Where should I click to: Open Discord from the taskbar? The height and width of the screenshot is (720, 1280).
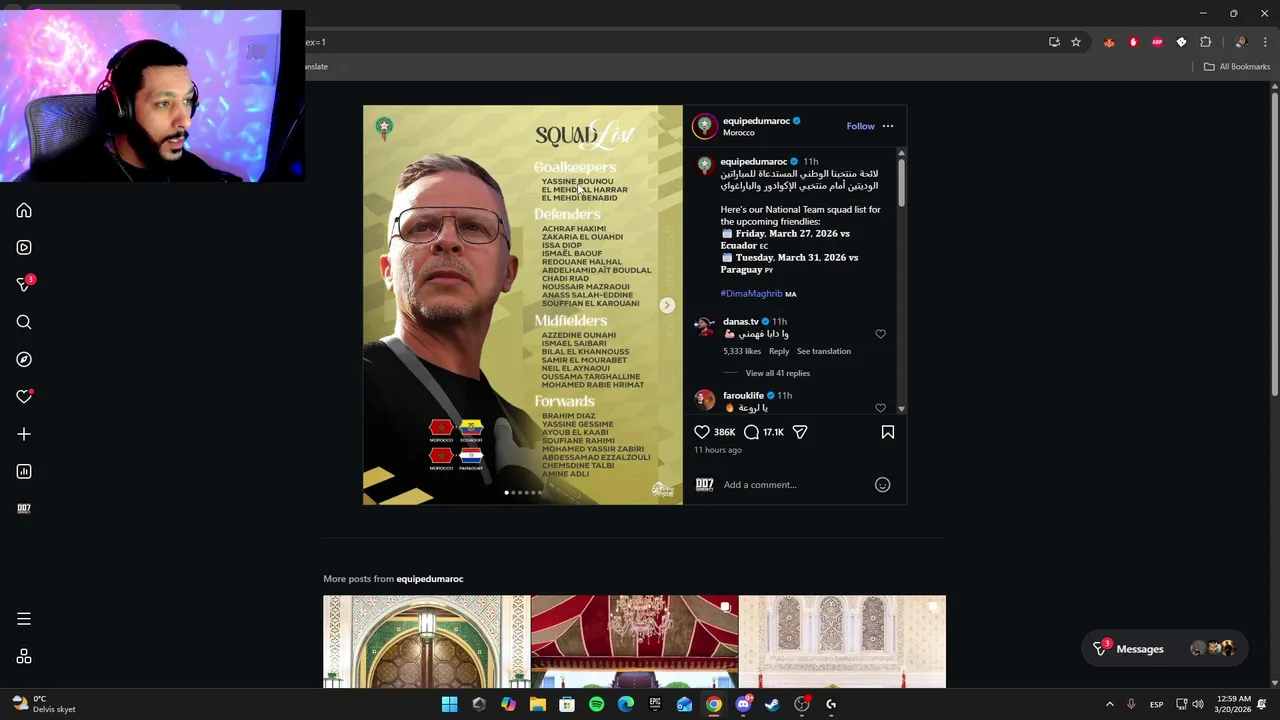[743, 704]
